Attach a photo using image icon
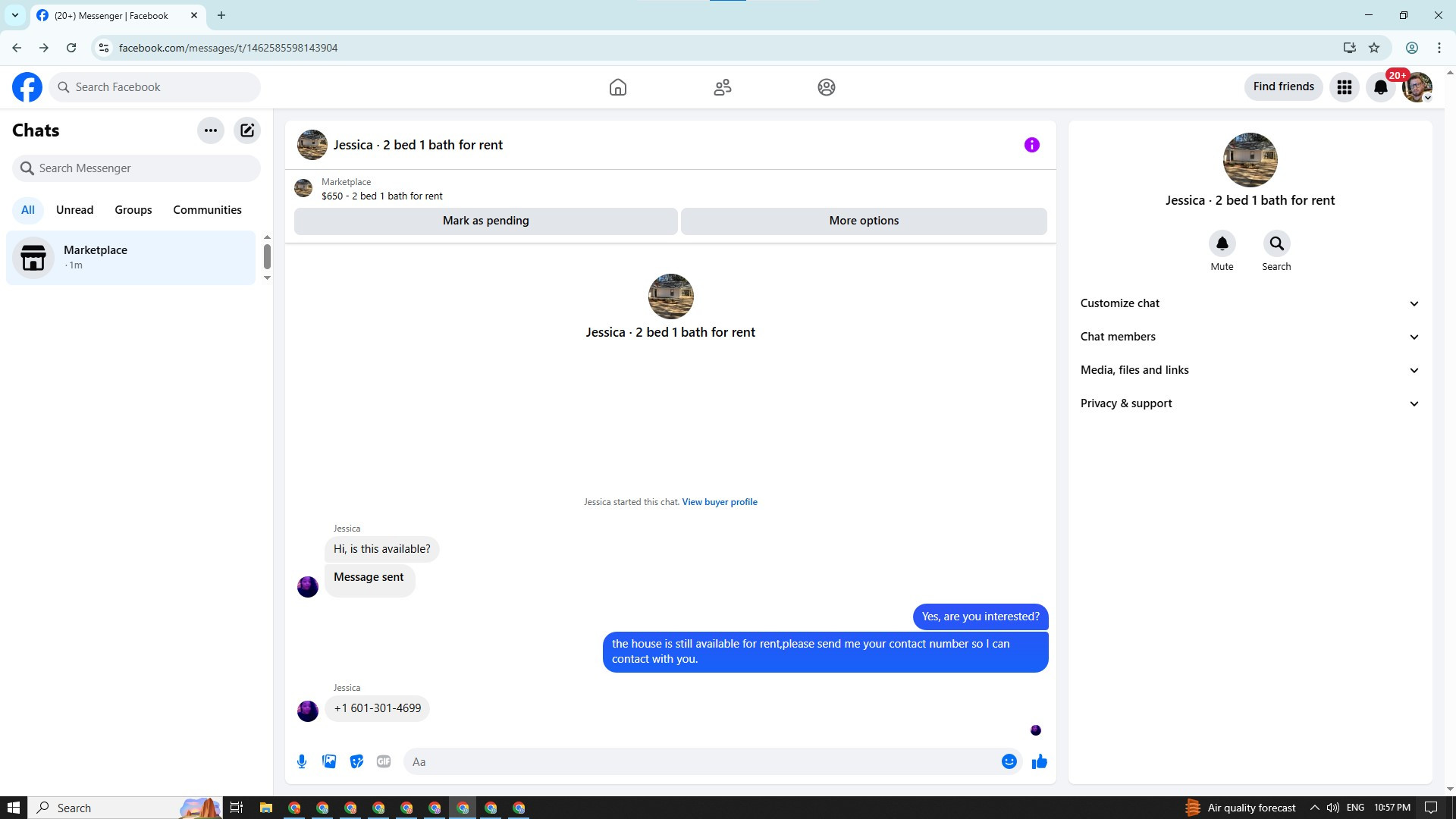Image resolution: width=1456 pixels, height=819 pixels. tap(329, 761)
